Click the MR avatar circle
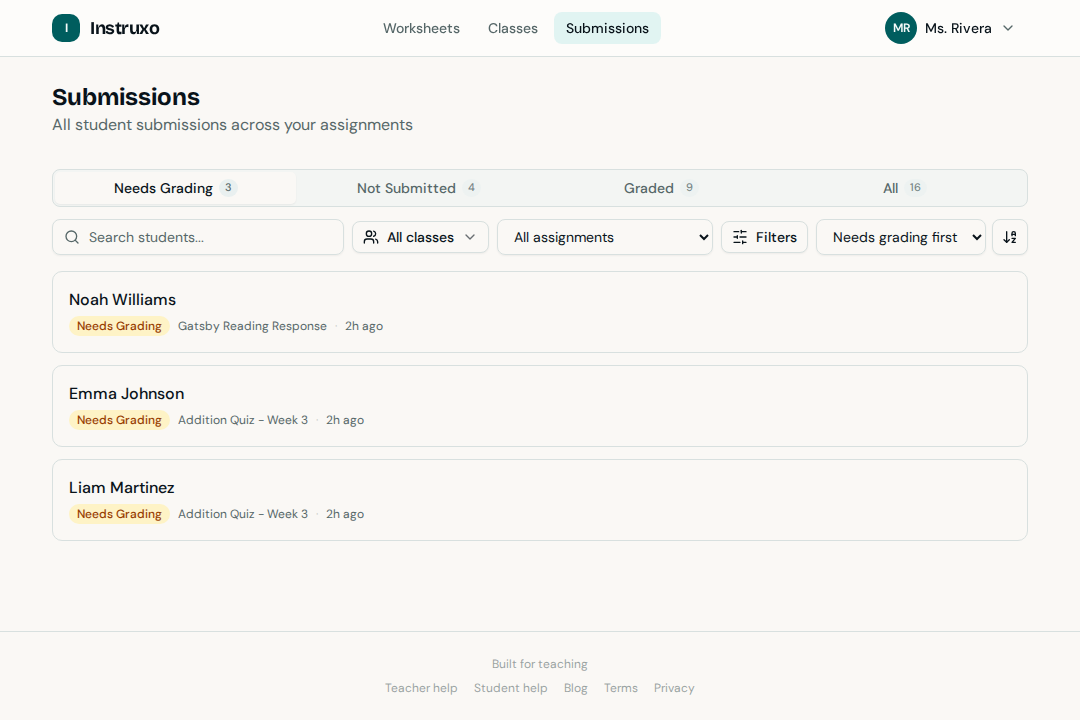The height and width of the screenshot is (720, 1080). coord(900,28)
